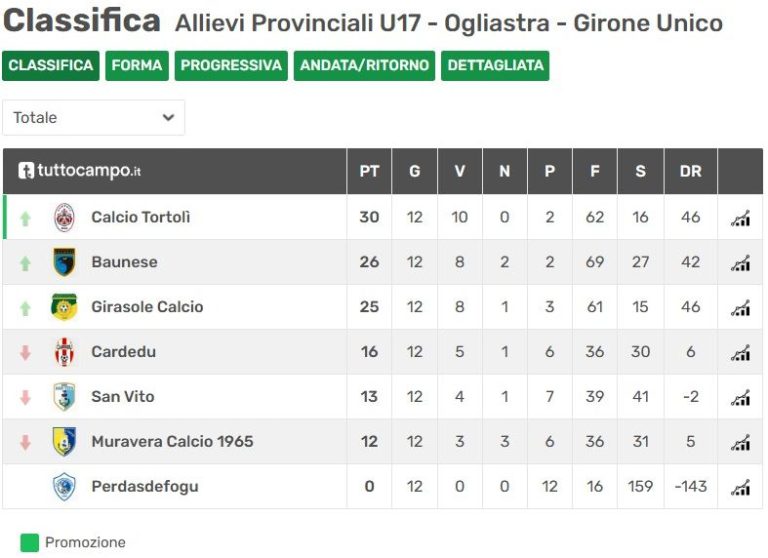The width and height of the screenshot is (768, 558).
Task: Open the Totale filter dropdown
Action: pos(94,118)
